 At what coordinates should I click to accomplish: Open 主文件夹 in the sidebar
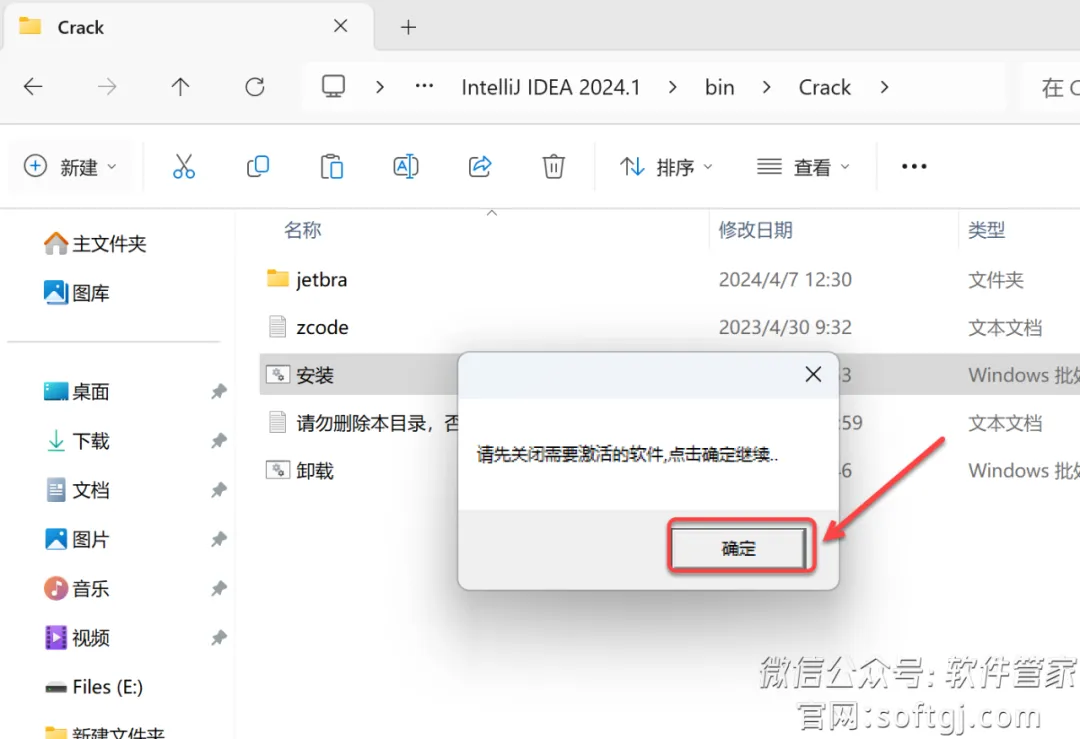coord(95,244)
